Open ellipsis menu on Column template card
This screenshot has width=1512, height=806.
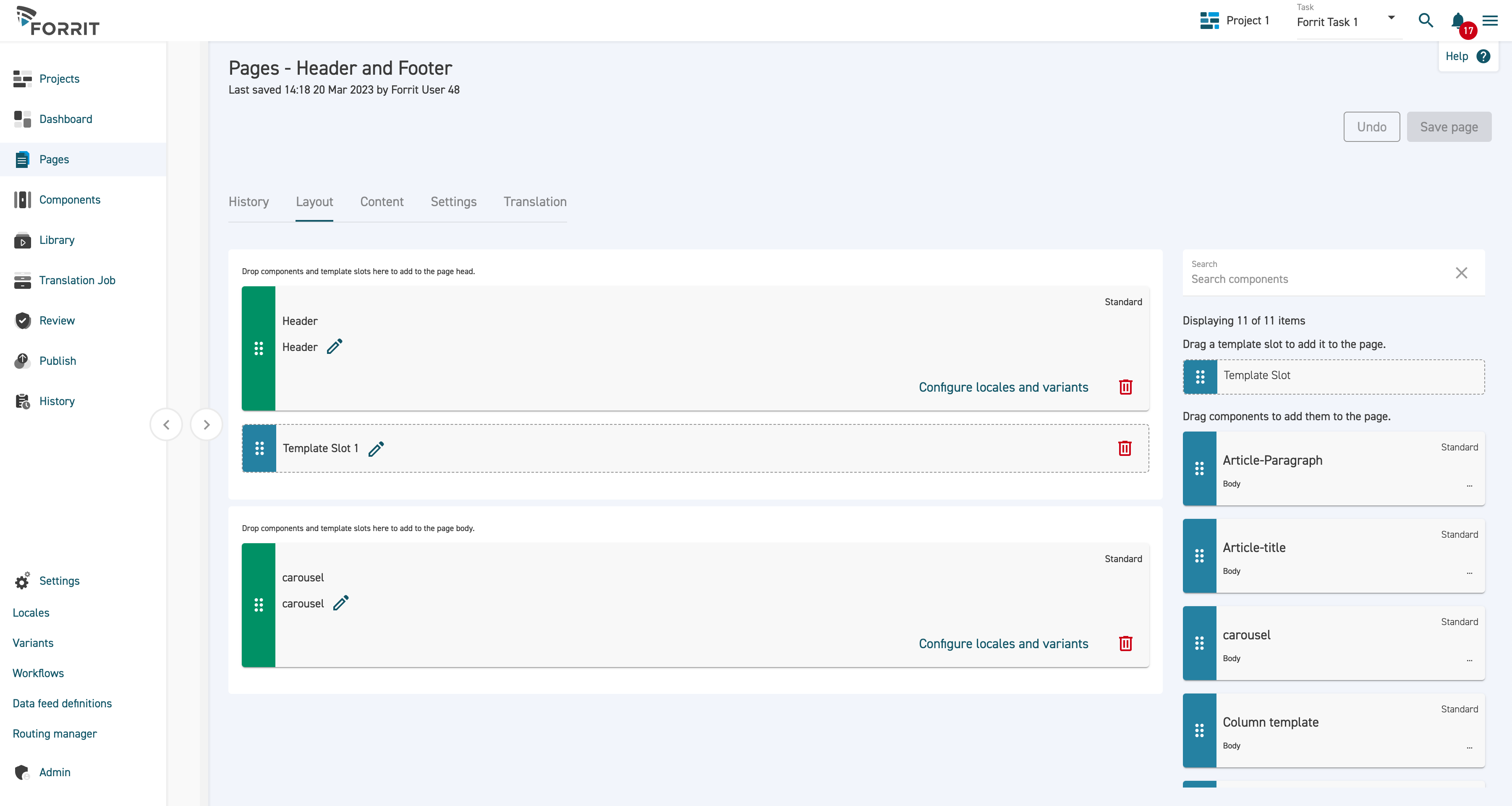tap(1469, 747)
